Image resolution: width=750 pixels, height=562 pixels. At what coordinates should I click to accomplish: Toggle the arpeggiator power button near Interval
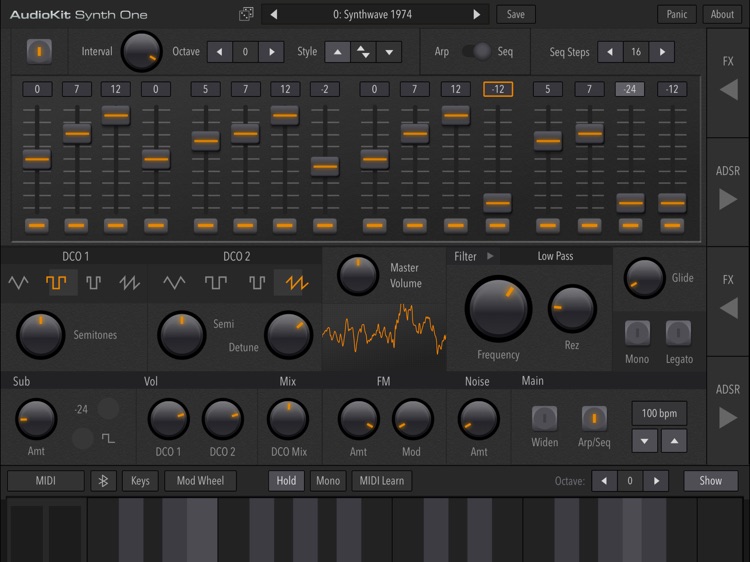(39, 51)
